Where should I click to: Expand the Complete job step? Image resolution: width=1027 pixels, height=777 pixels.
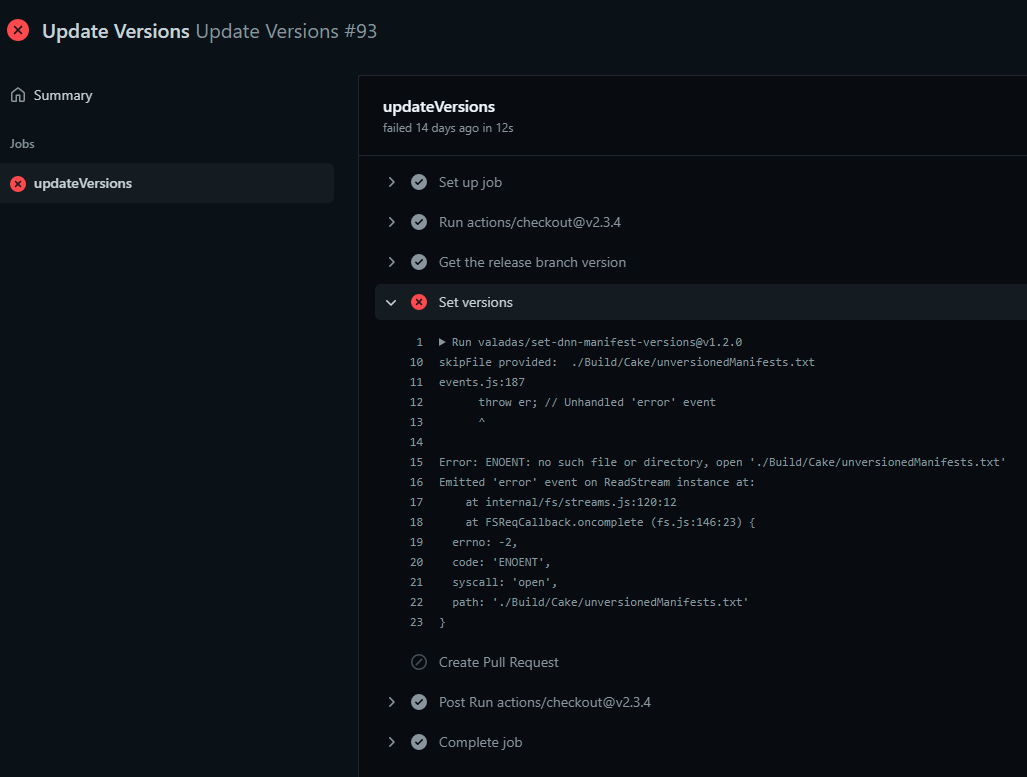click(x=391, y=742)
